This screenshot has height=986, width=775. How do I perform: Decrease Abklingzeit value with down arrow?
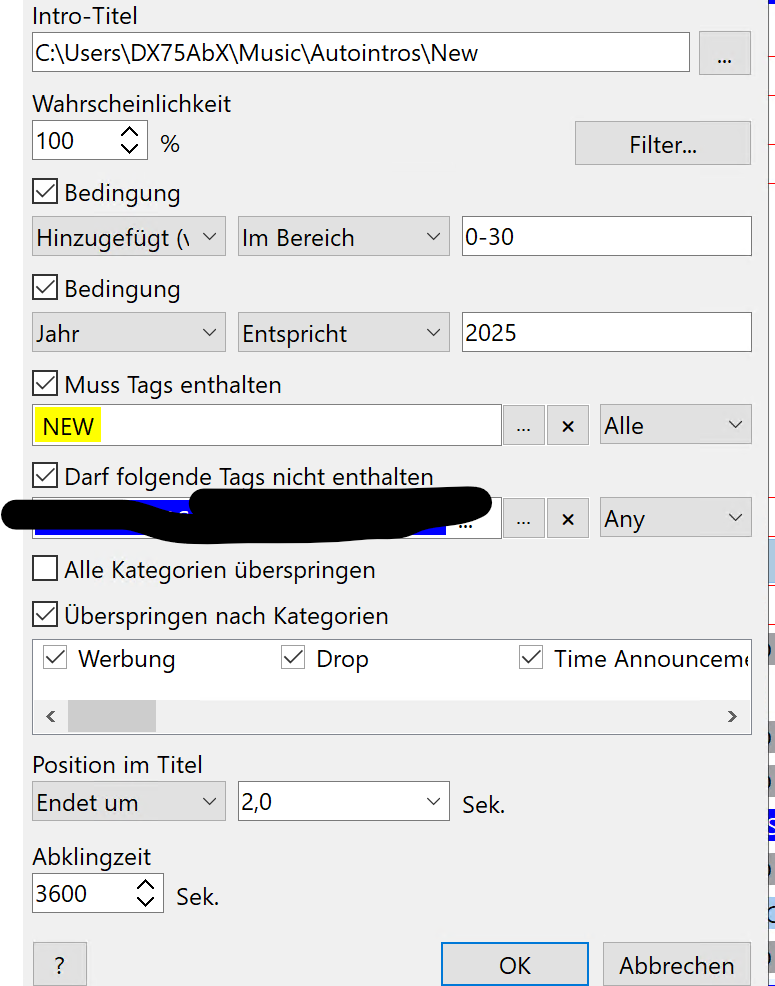[x=146, y=900]
